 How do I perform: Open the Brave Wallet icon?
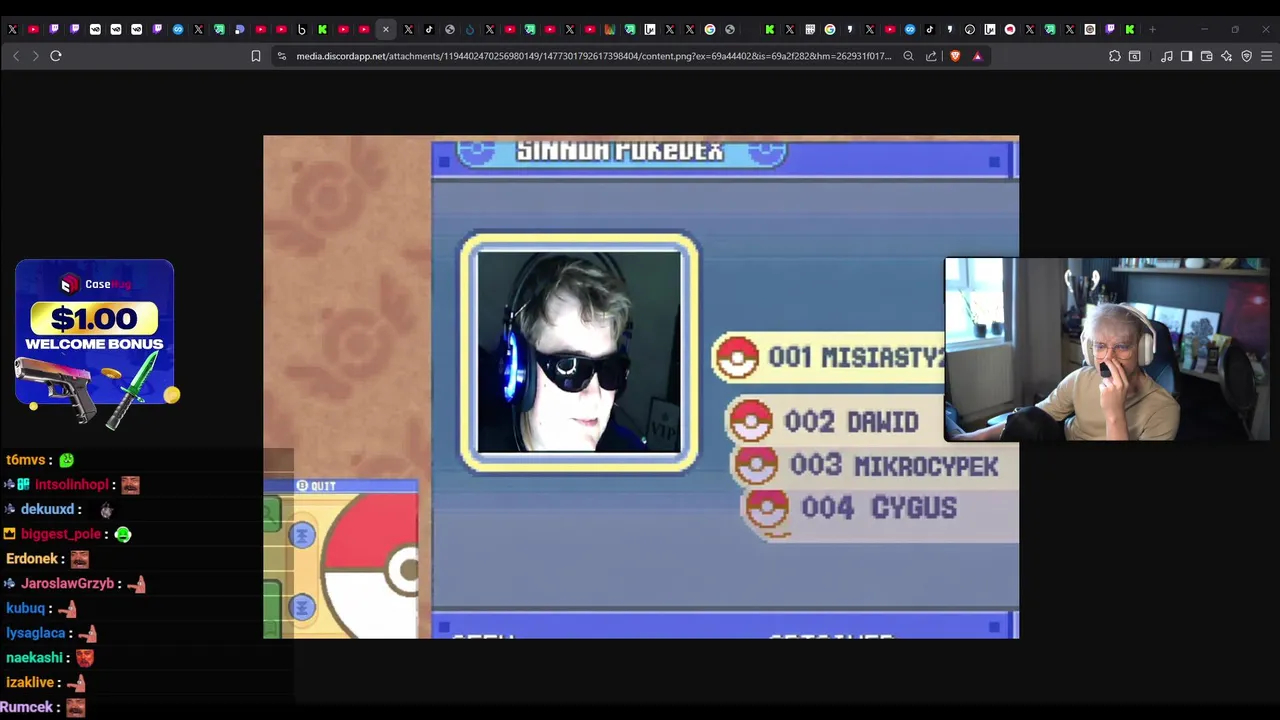pyautogui.click(x=1207, y=56)
